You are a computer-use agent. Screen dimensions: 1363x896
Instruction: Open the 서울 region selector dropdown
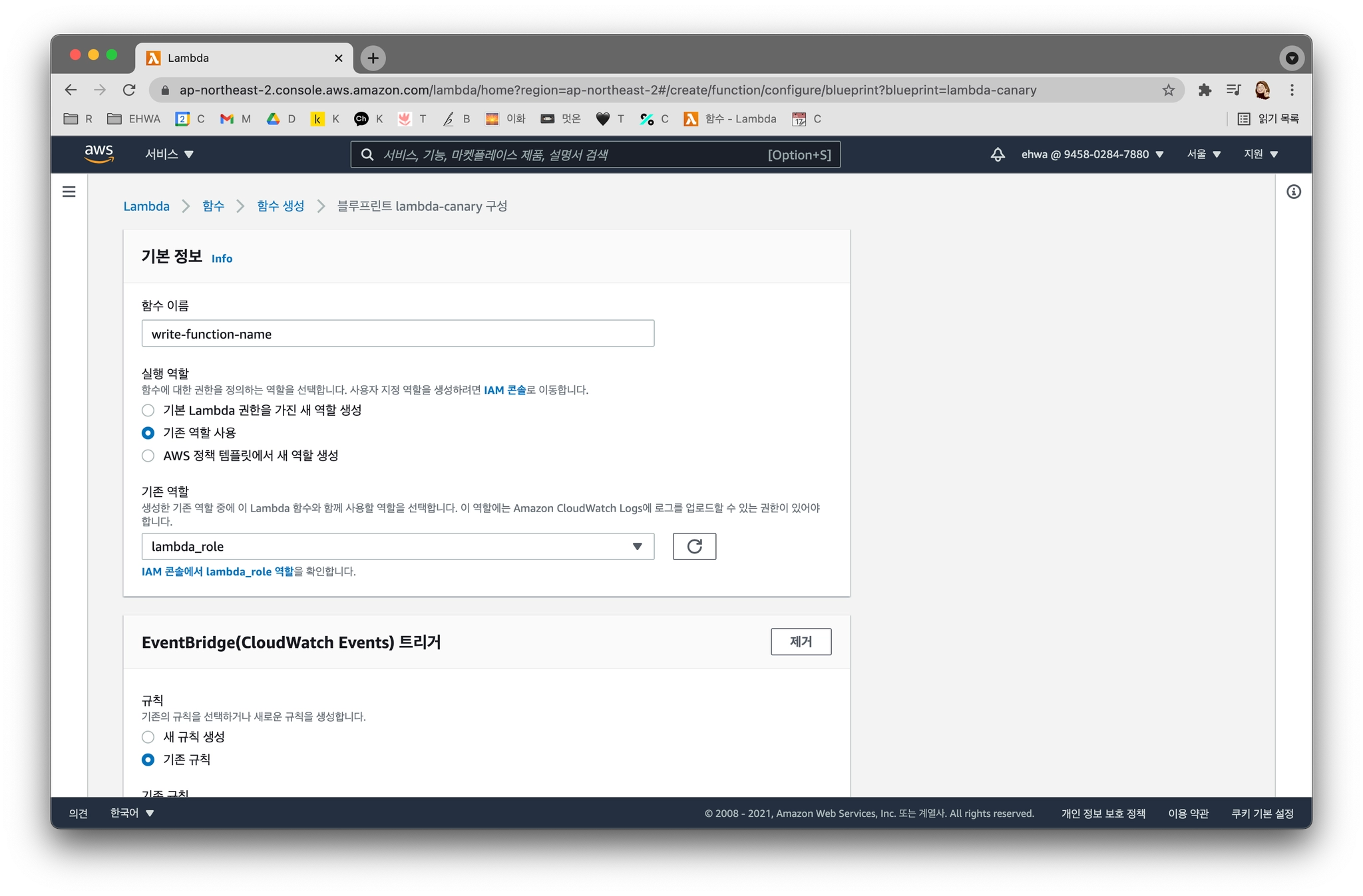(1203, 154)
